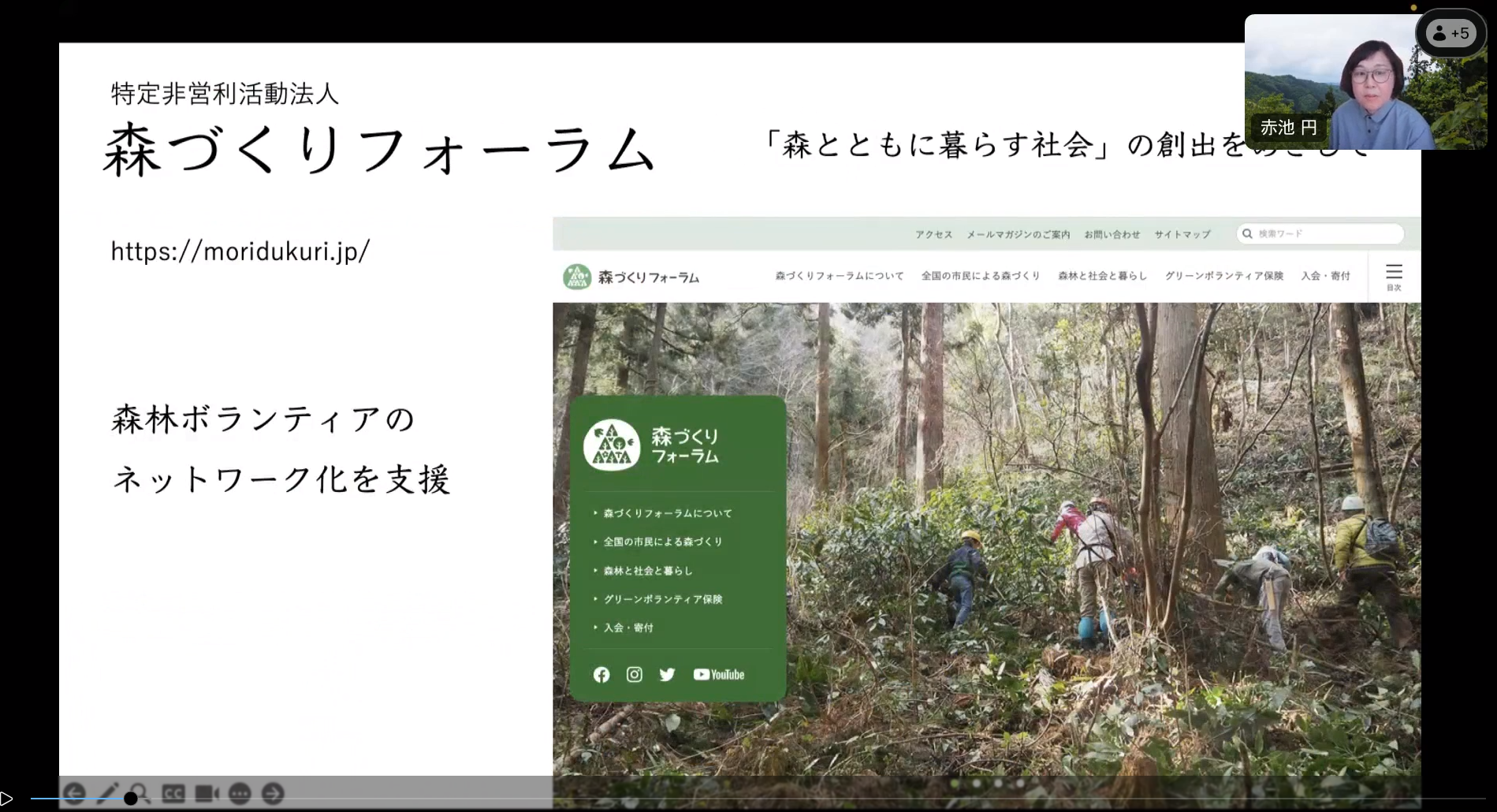The image size is (1497, 812).
Task: Select 入会・寄付 in the green panel
Action: tap(628, 628)
